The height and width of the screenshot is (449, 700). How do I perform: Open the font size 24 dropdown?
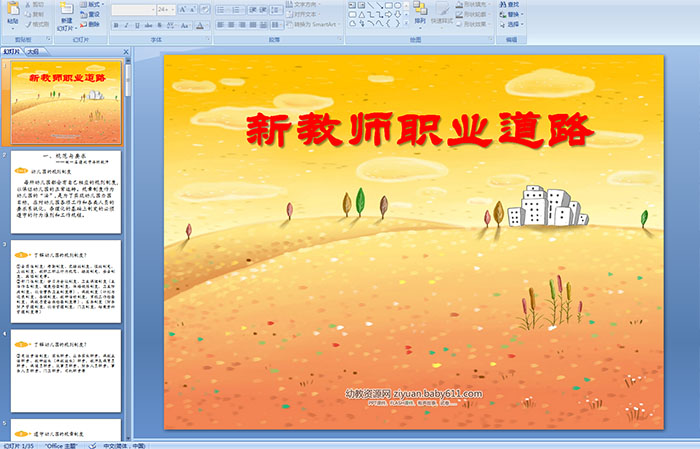coord(166,10)
